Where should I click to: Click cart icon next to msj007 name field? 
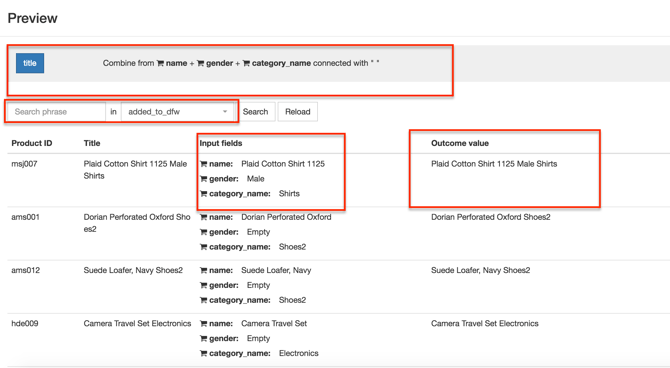(x=203, y=164)
